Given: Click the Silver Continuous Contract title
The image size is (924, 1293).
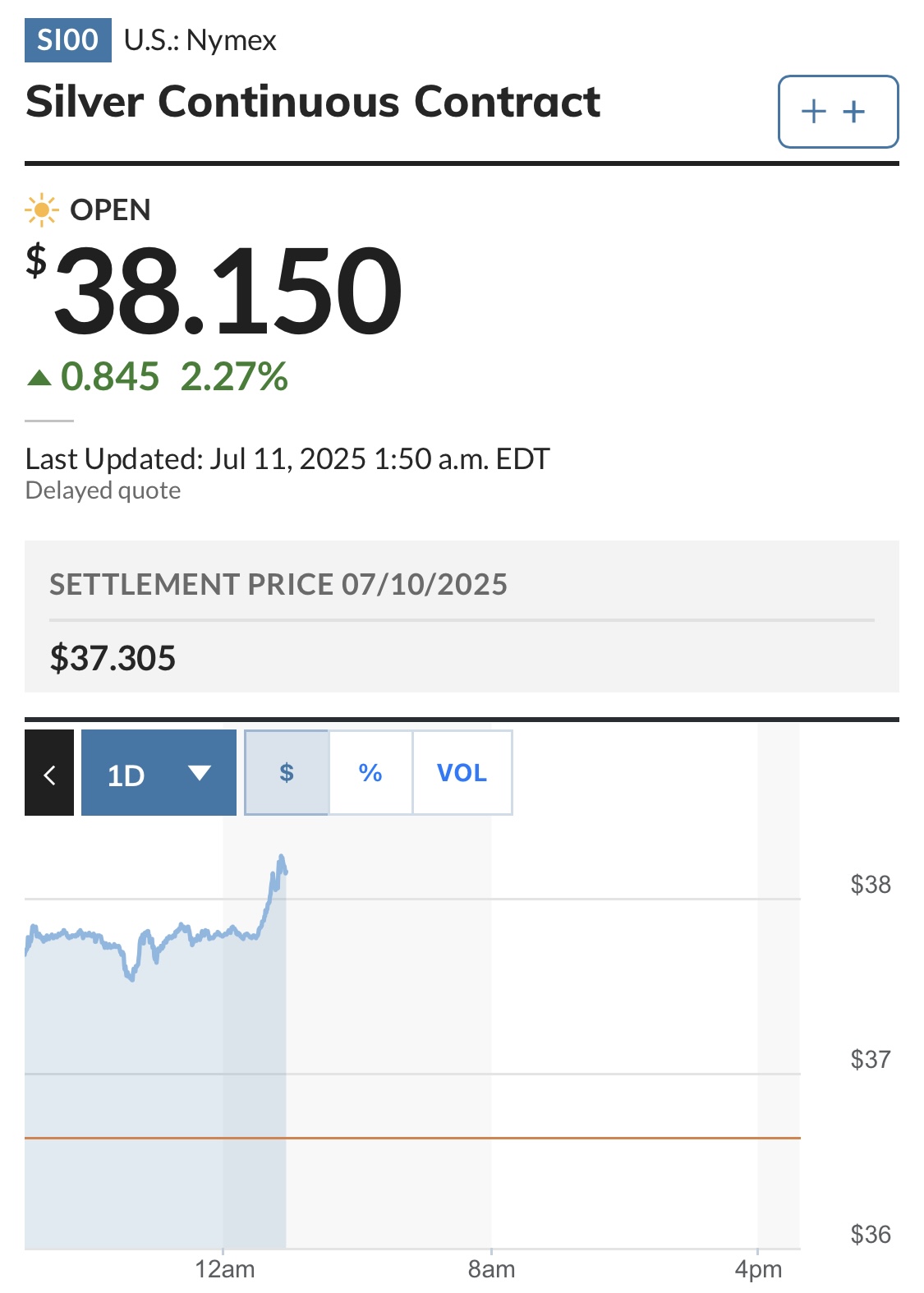Looking at the screenshot, I should pyautogui.click(x=313, y=102).
